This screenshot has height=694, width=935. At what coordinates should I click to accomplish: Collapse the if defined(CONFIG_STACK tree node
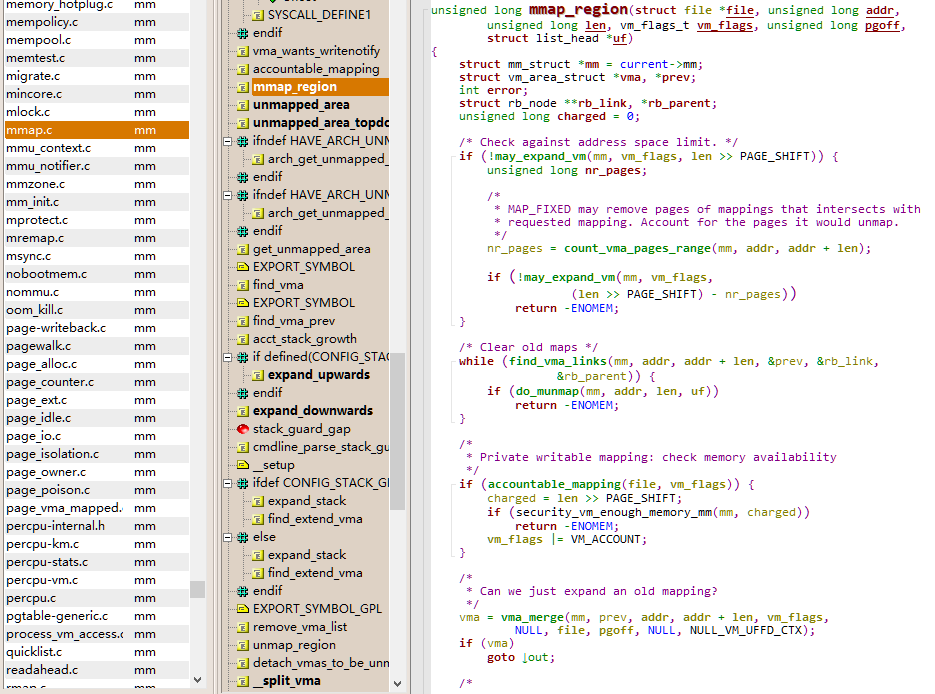(227, 357)
